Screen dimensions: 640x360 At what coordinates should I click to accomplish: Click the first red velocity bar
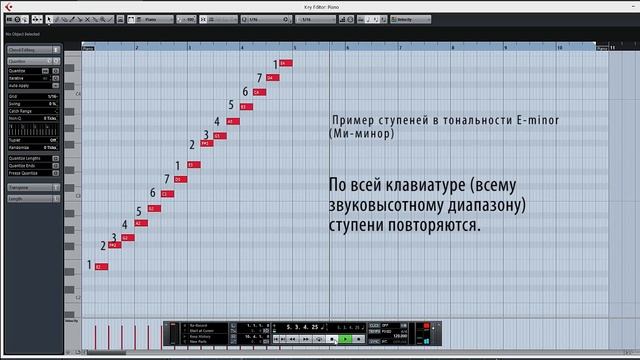point(96,337)
